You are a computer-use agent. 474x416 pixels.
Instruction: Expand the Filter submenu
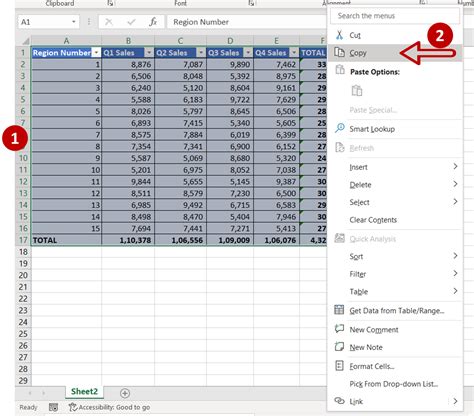pos(455,273)
